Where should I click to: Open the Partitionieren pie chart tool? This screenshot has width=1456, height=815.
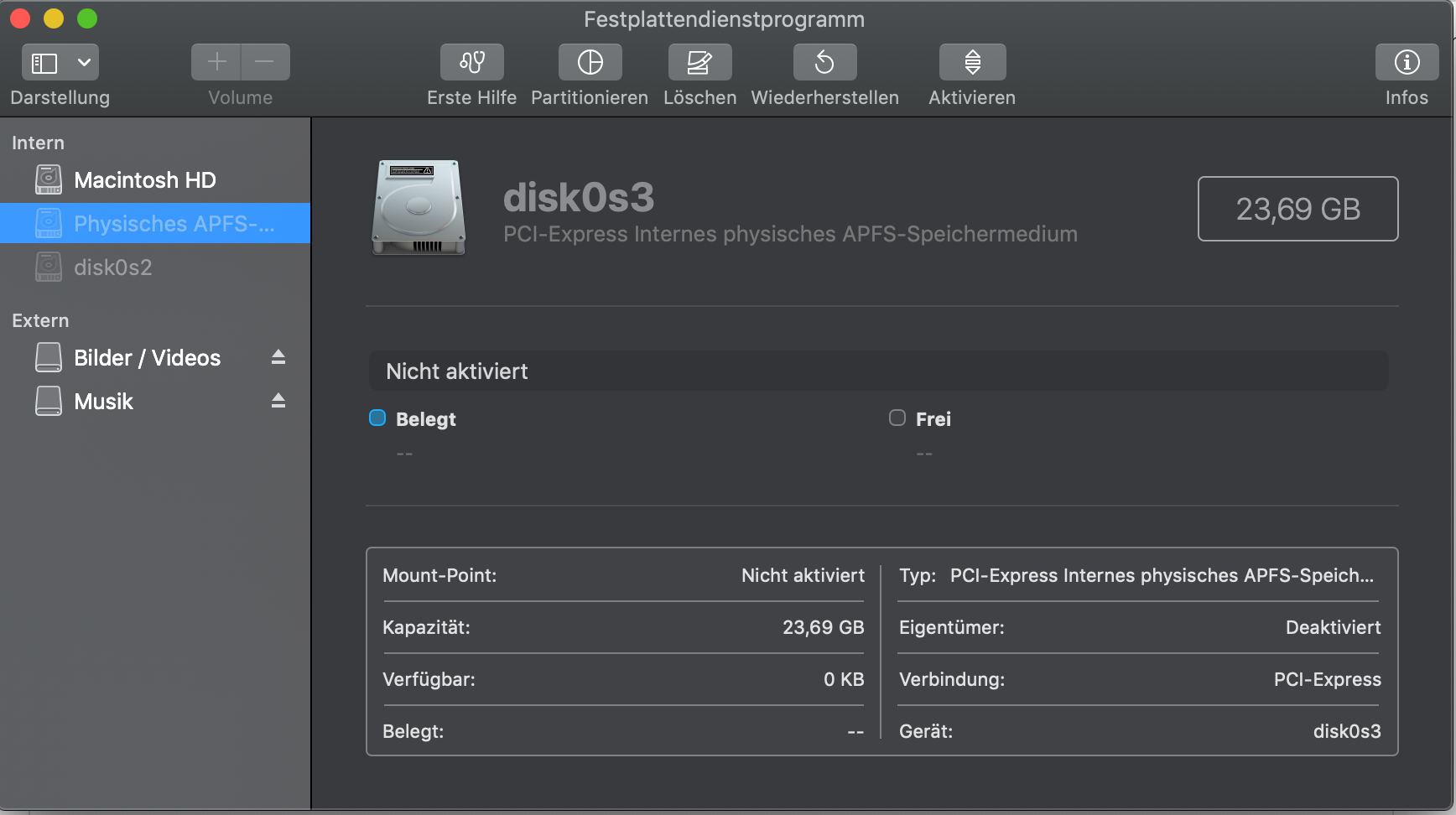(590, 62)
